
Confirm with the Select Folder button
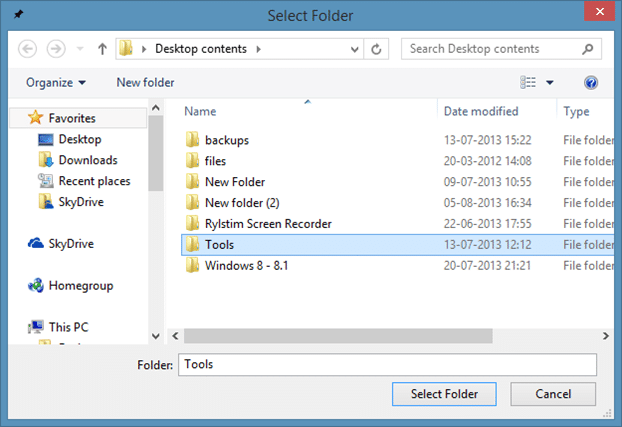coord(444,394)
